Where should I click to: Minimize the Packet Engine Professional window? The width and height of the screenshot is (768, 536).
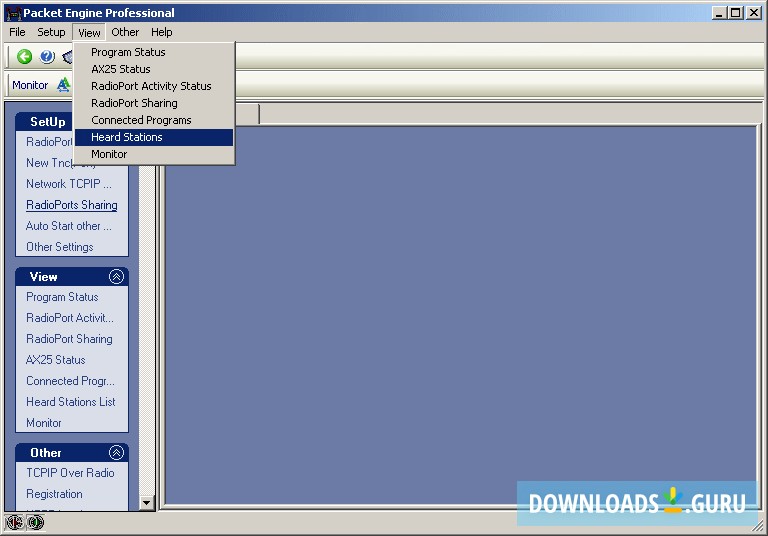719,13
